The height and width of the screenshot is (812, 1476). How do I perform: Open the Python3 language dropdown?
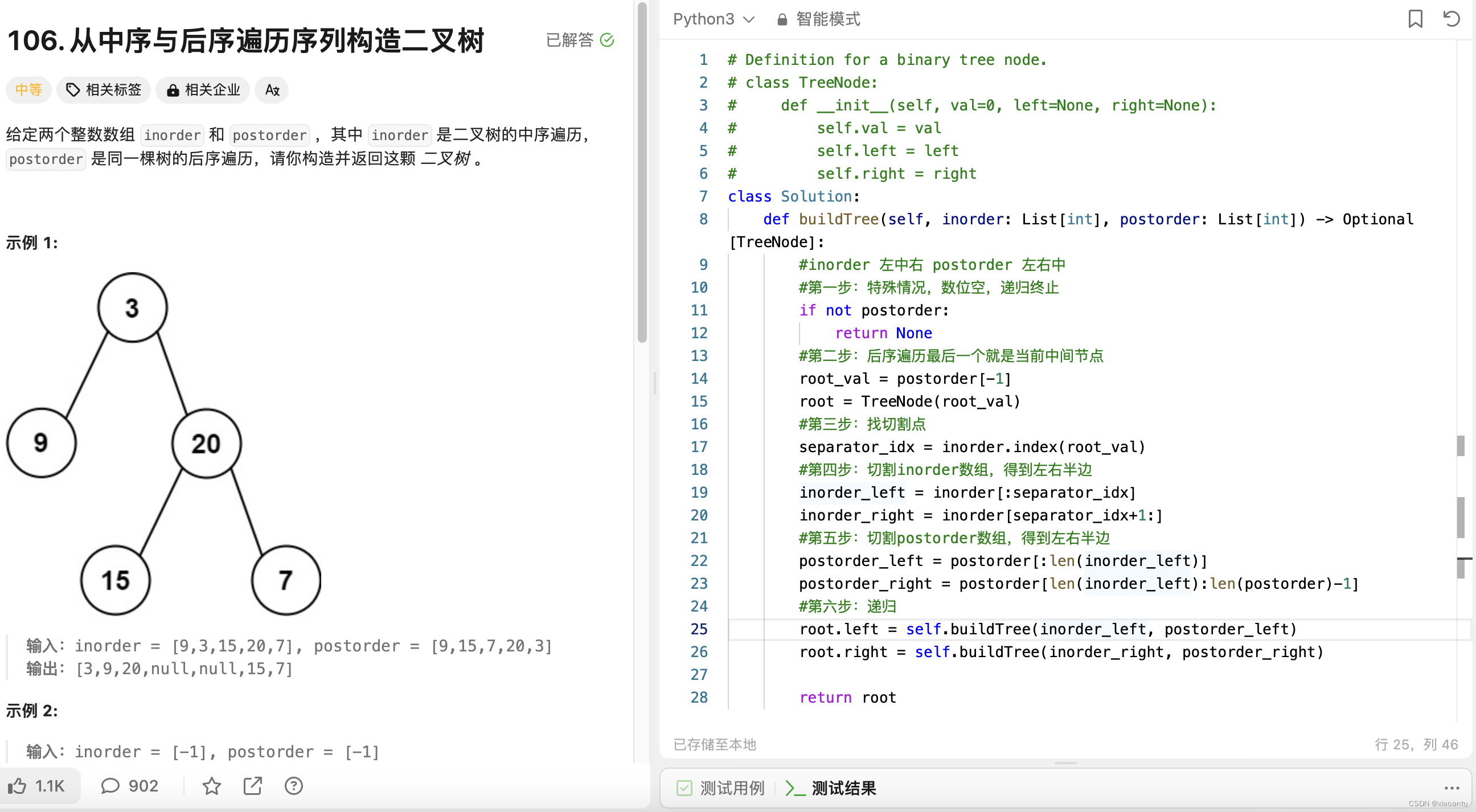point(714,19)
